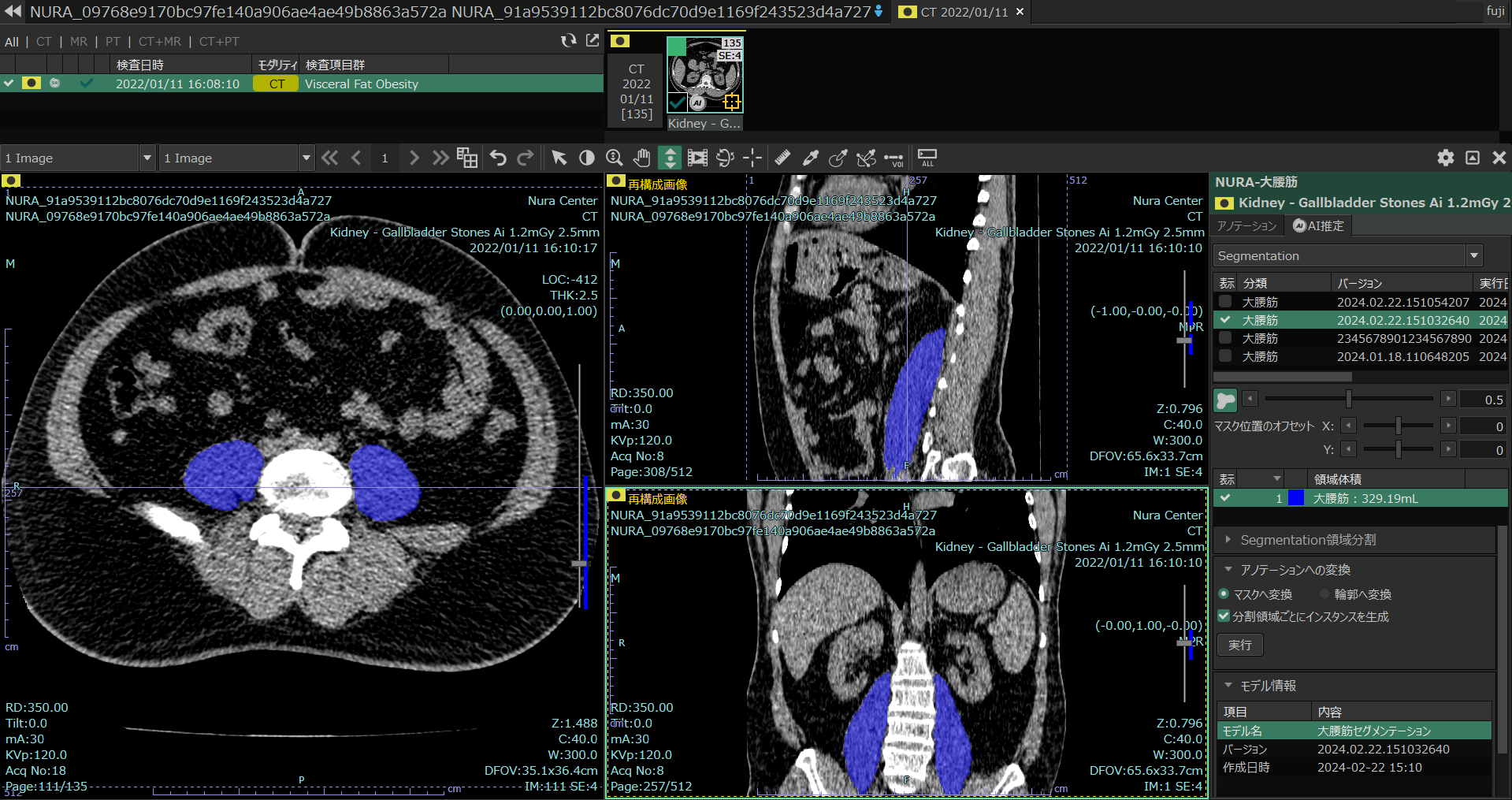Switch to the アノテーション tab
Screen dimensions: 1512x800
(1246, 226)
